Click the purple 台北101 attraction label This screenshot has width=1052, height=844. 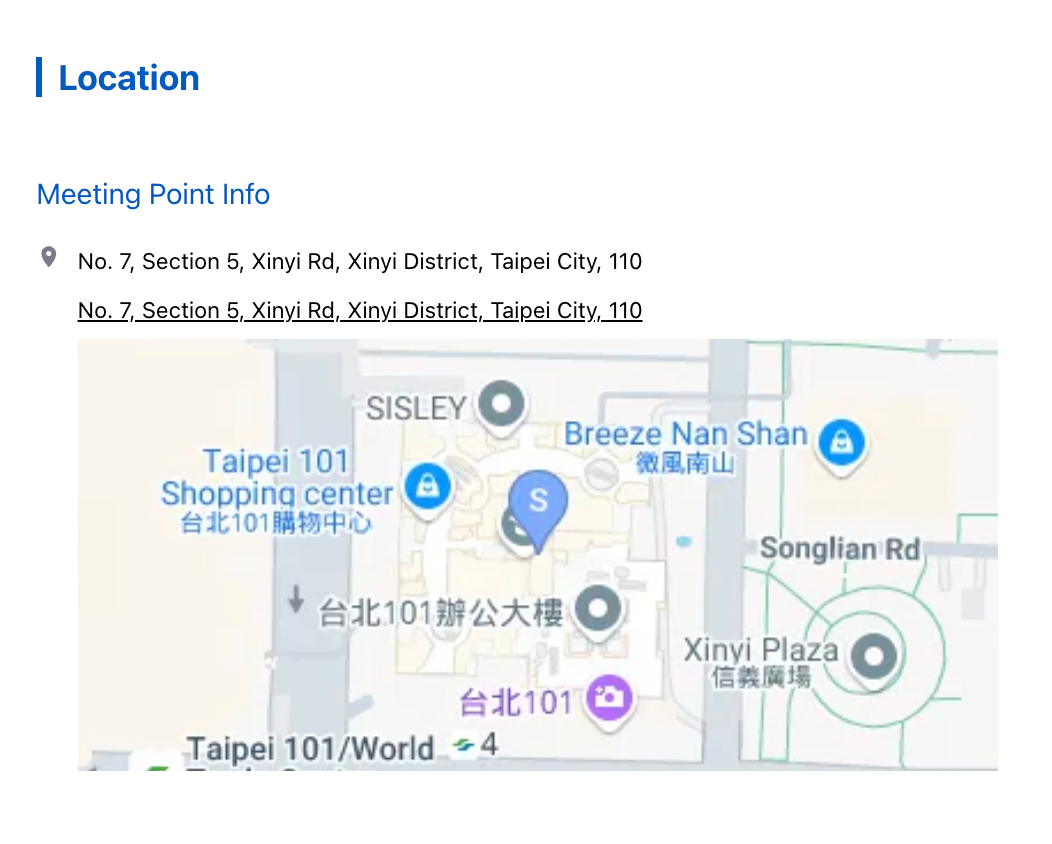tap(515, 703)
